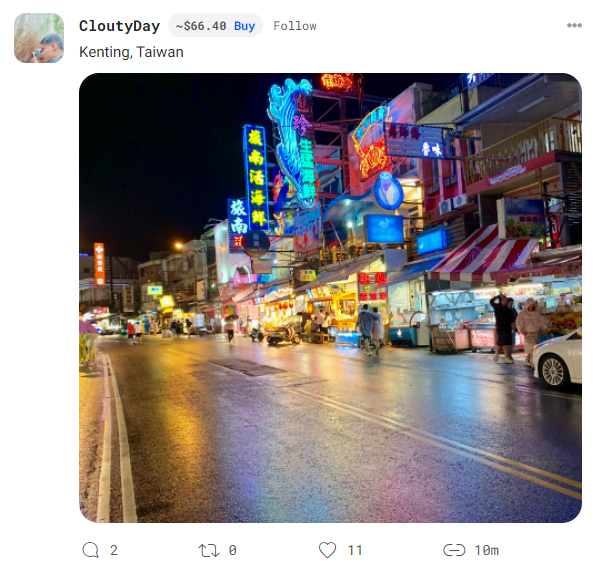Click the ~$66.40 coin price
Viewport: 596px width, 567px height.
click(x=201, y=26)
